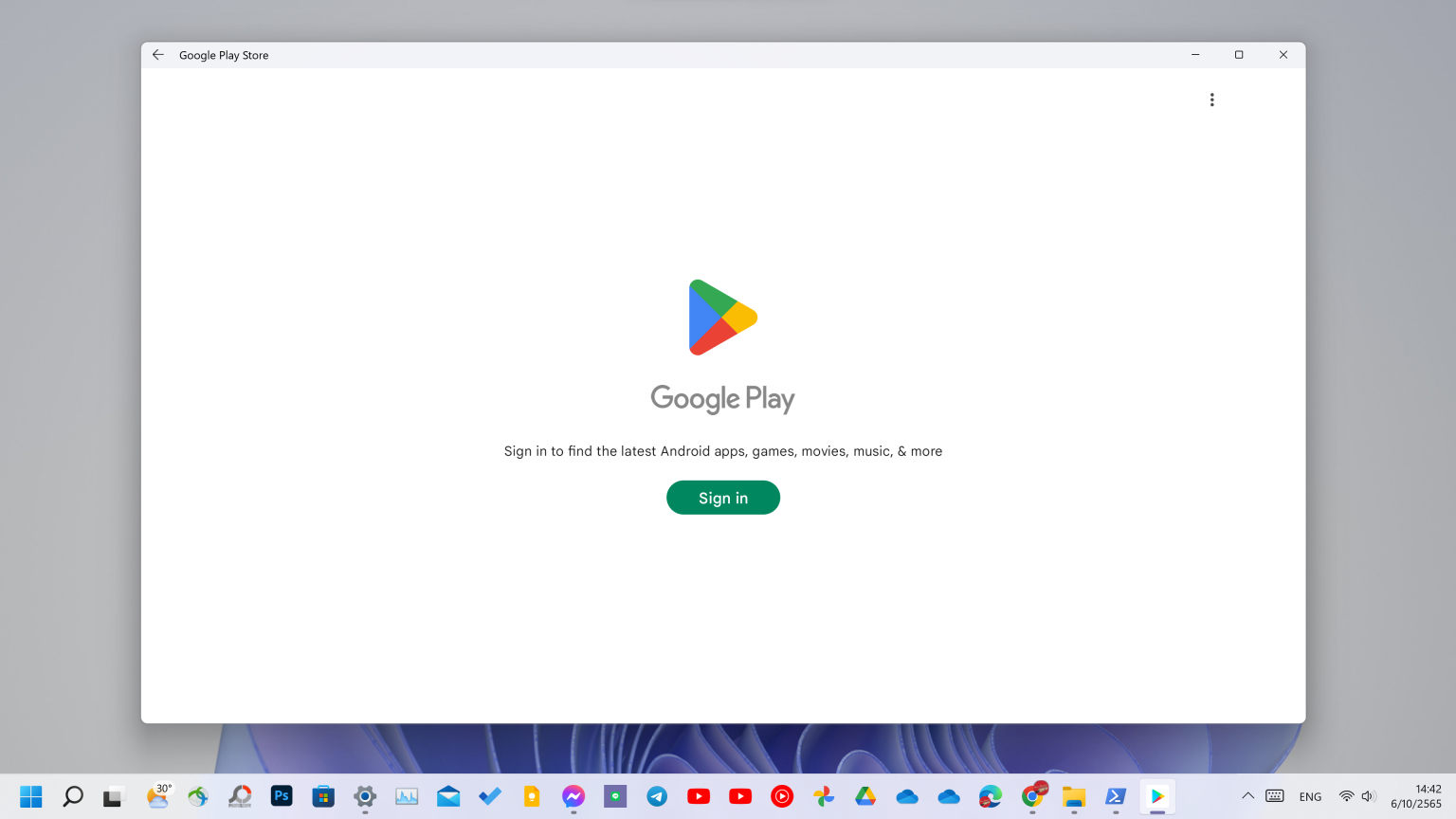1456x819 pixels.
Task: Open Google Drive from the taskbar
Action: (x=865, y=796)
